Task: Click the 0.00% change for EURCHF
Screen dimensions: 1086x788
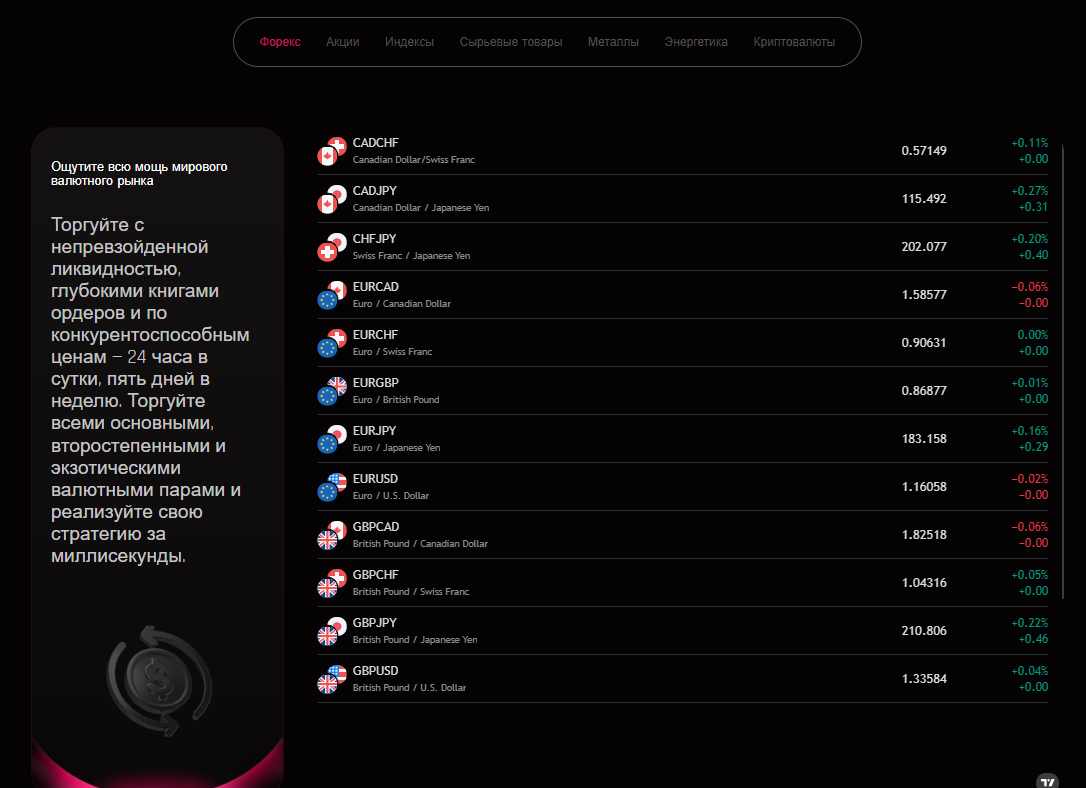Action: (1033, 335)
